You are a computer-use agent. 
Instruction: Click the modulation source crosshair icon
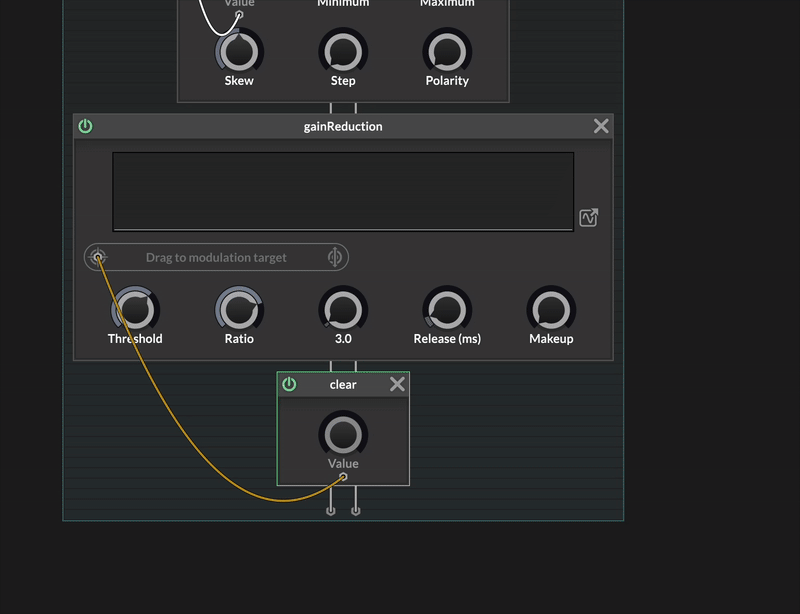point(98,257)
